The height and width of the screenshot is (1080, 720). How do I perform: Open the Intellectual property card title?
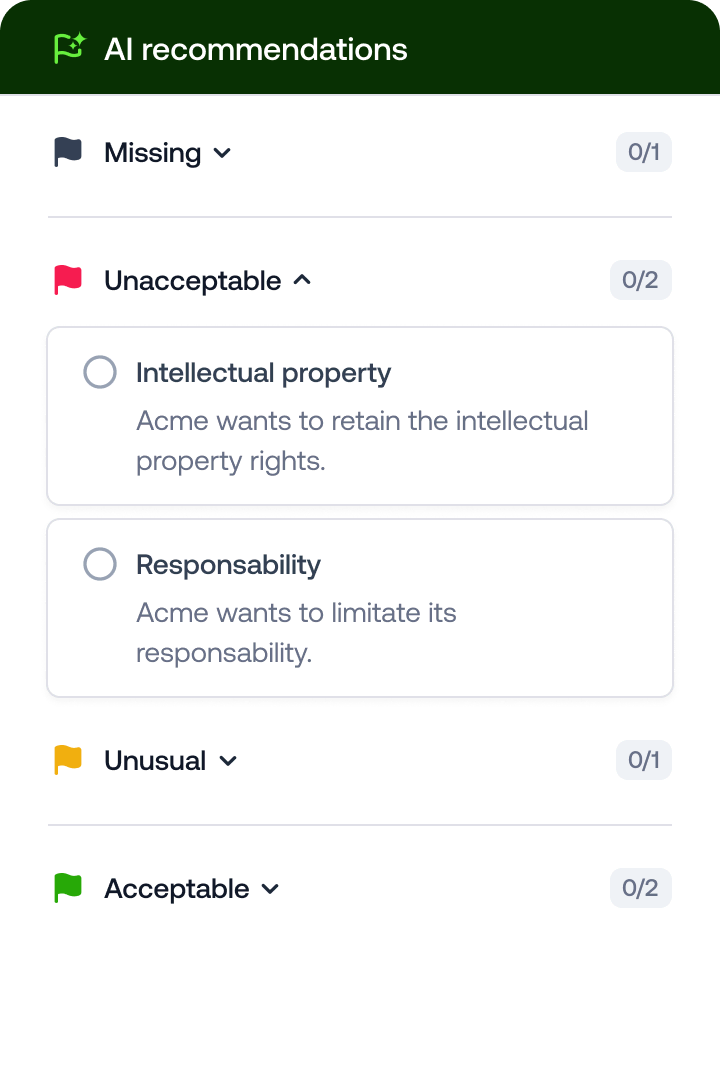[x=263, y=373]
